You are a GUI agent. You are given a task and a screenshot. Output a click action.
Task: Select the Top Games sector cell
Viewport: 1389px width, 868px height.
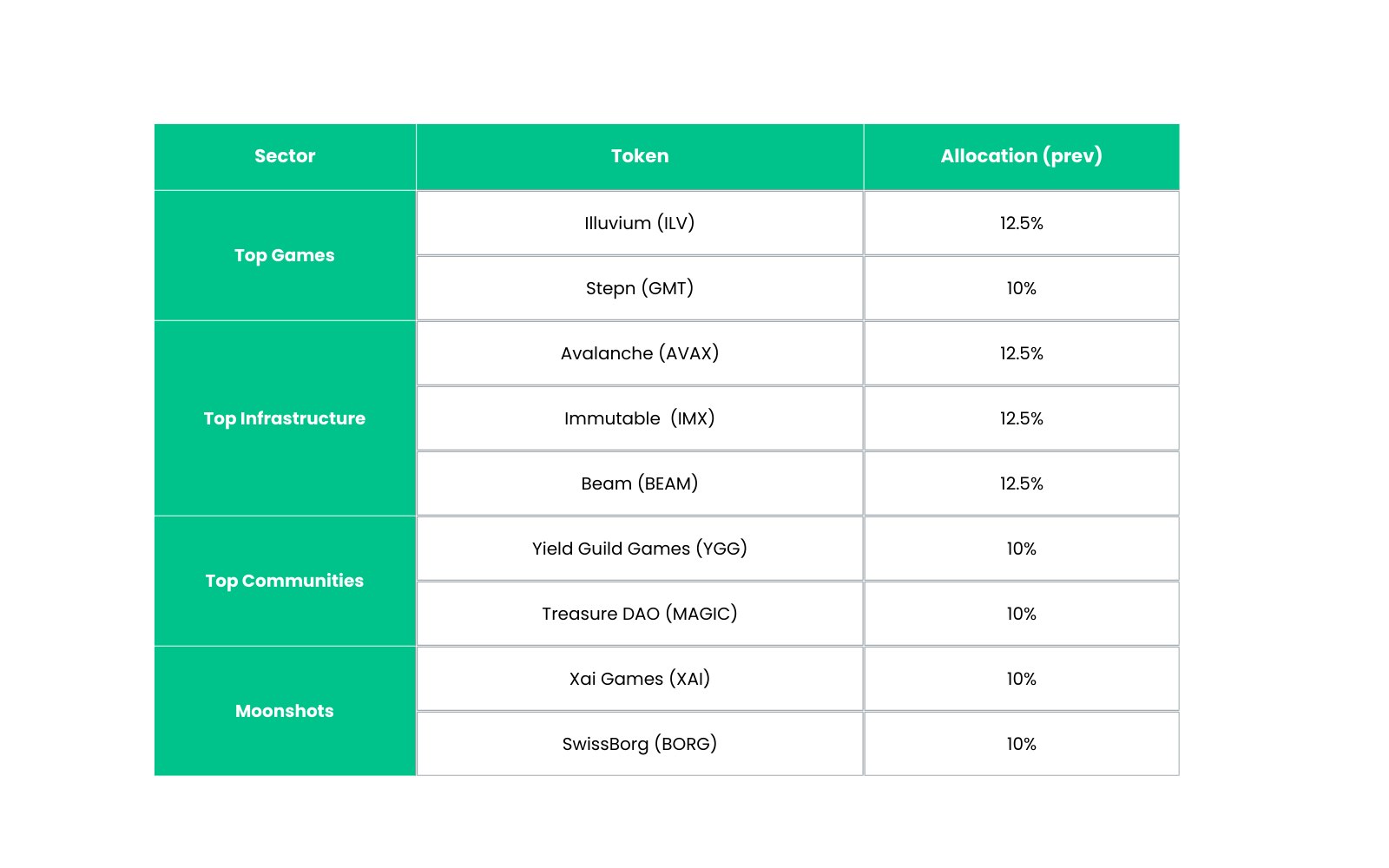tap(285, 255)
